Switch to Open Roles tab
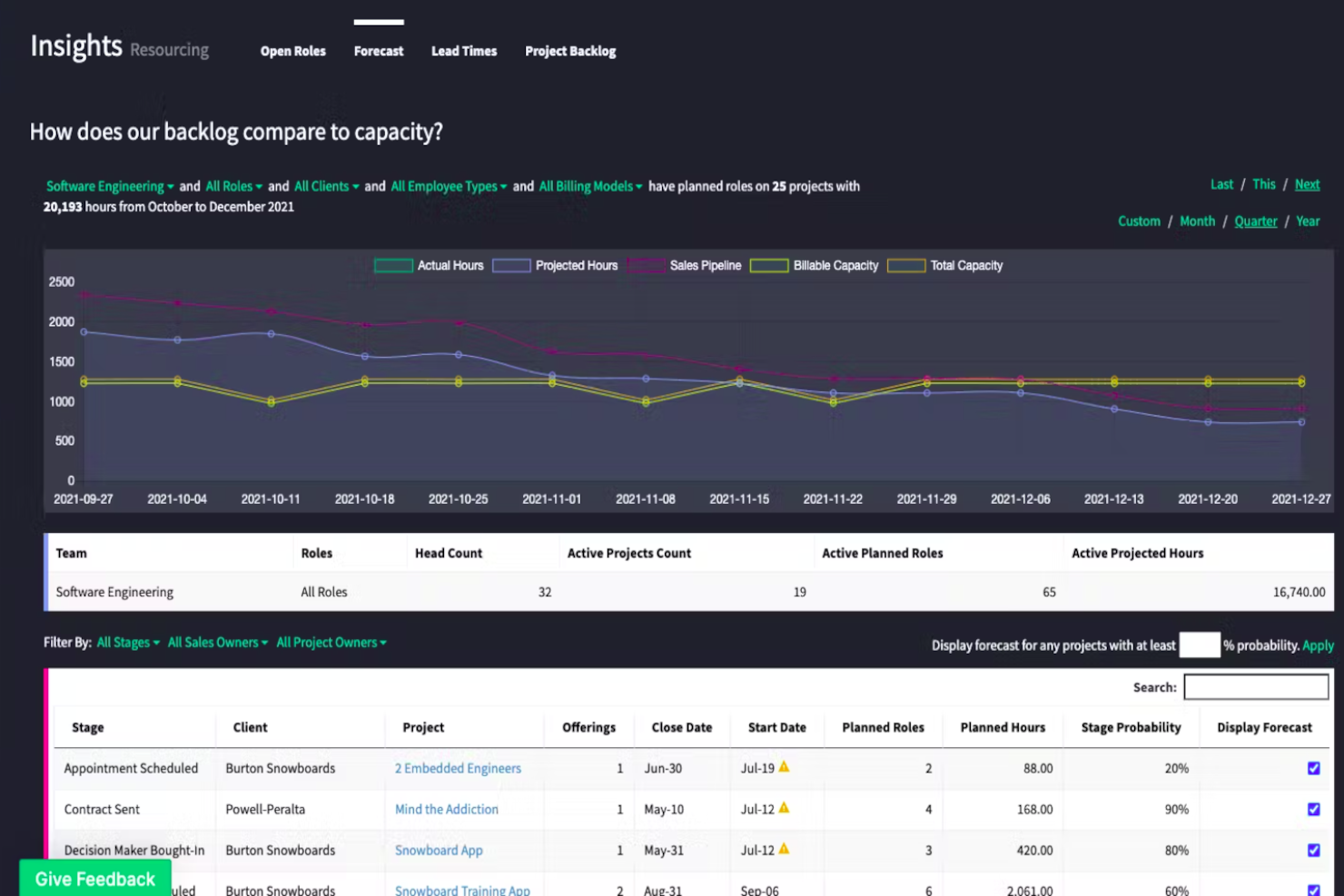Image resolution: width=1344 pixels, height=896 pixels. (x=292, y=51)
